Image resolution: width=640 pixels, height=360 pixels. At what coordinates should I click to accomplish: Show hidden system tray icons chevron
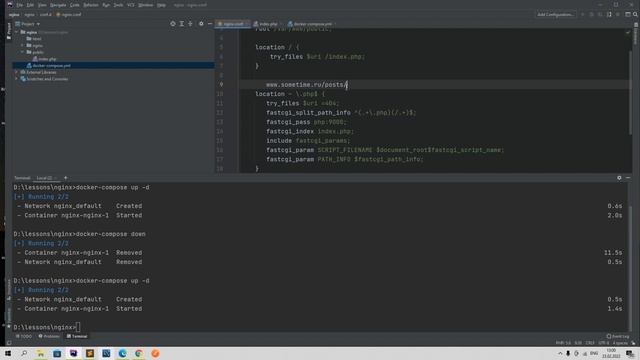tap(560, 353)
